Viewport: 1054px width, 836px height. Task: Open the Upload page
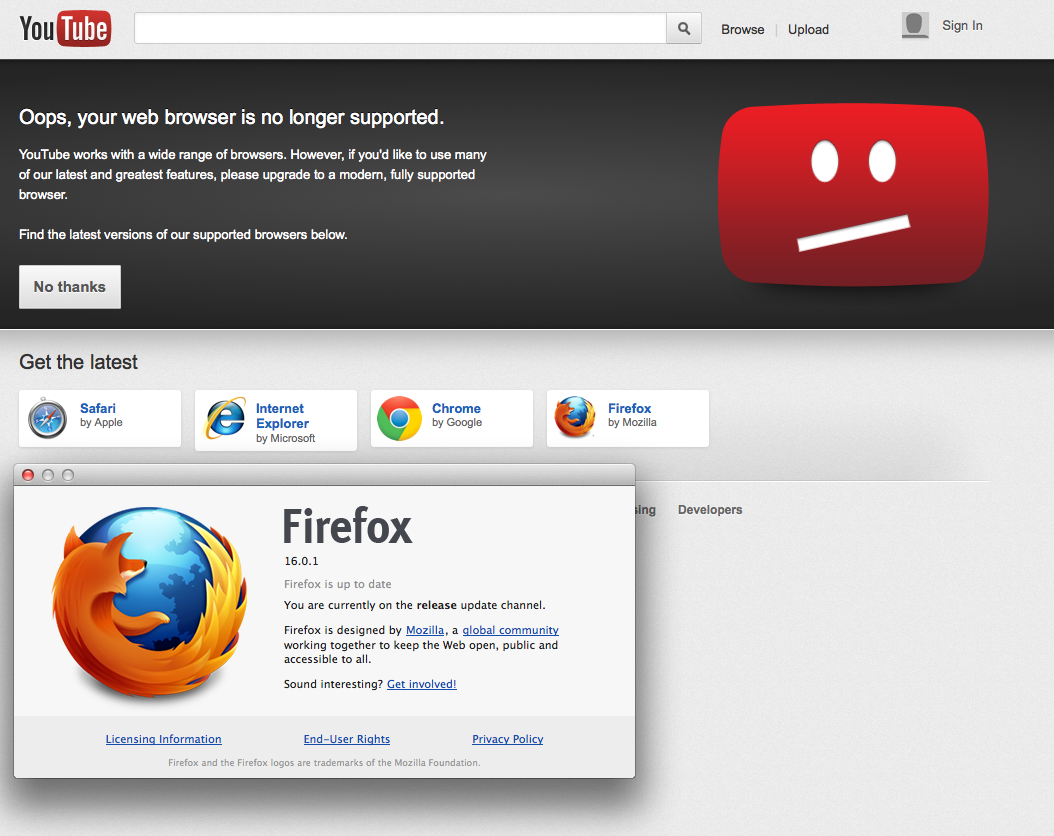pyautogui.click(x=808, y=30)
